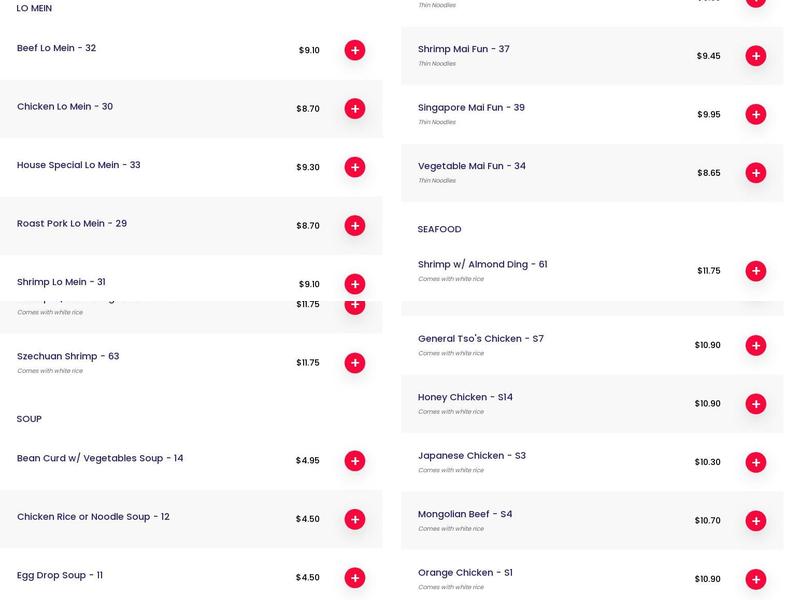The width and height of the screenshot is (800, 600).
Task: Add Bean Curd w/ Vegetables Soup
Action: coord(355,461)
